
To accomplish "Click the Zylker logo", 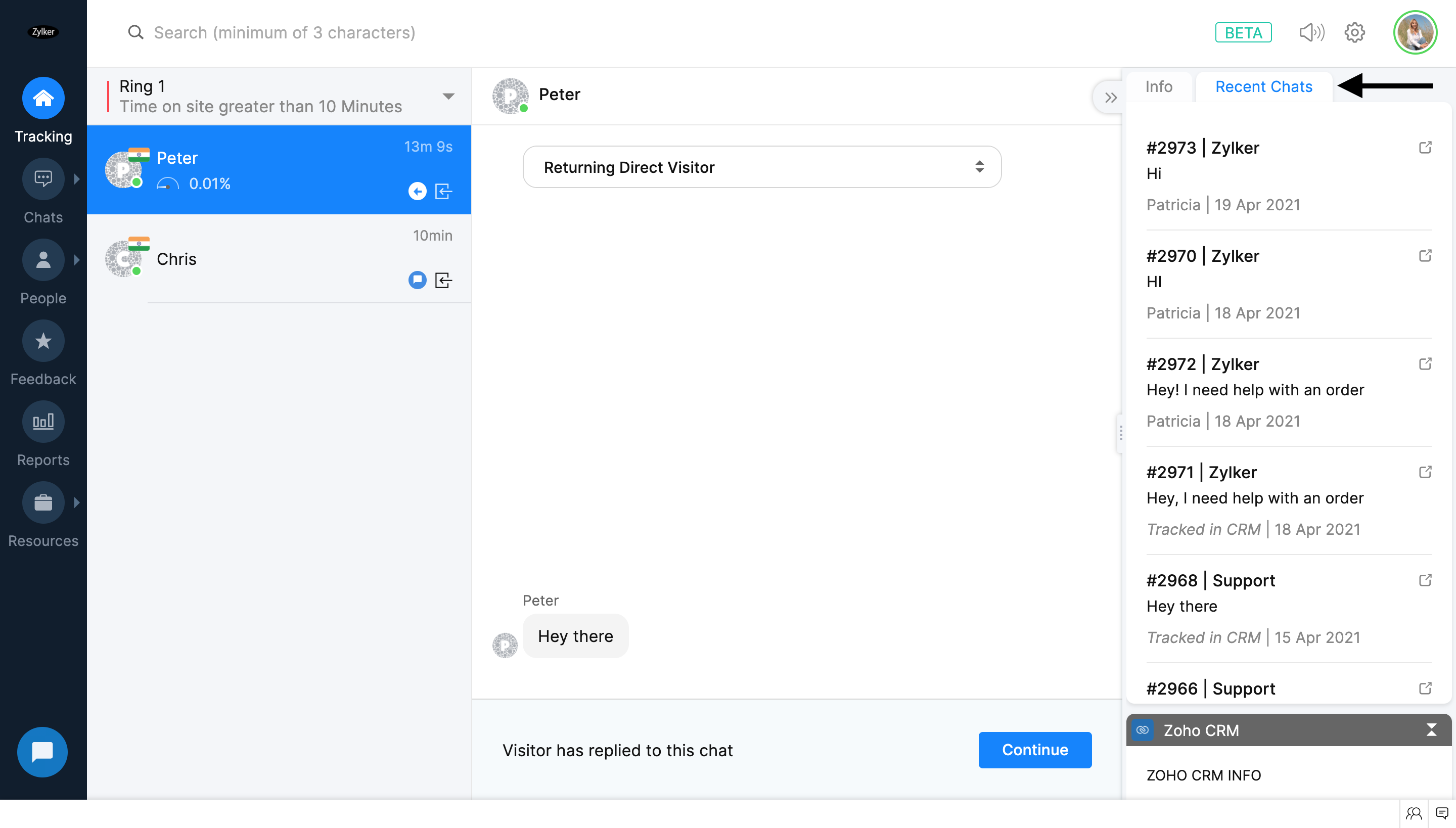I will point(43,32).
